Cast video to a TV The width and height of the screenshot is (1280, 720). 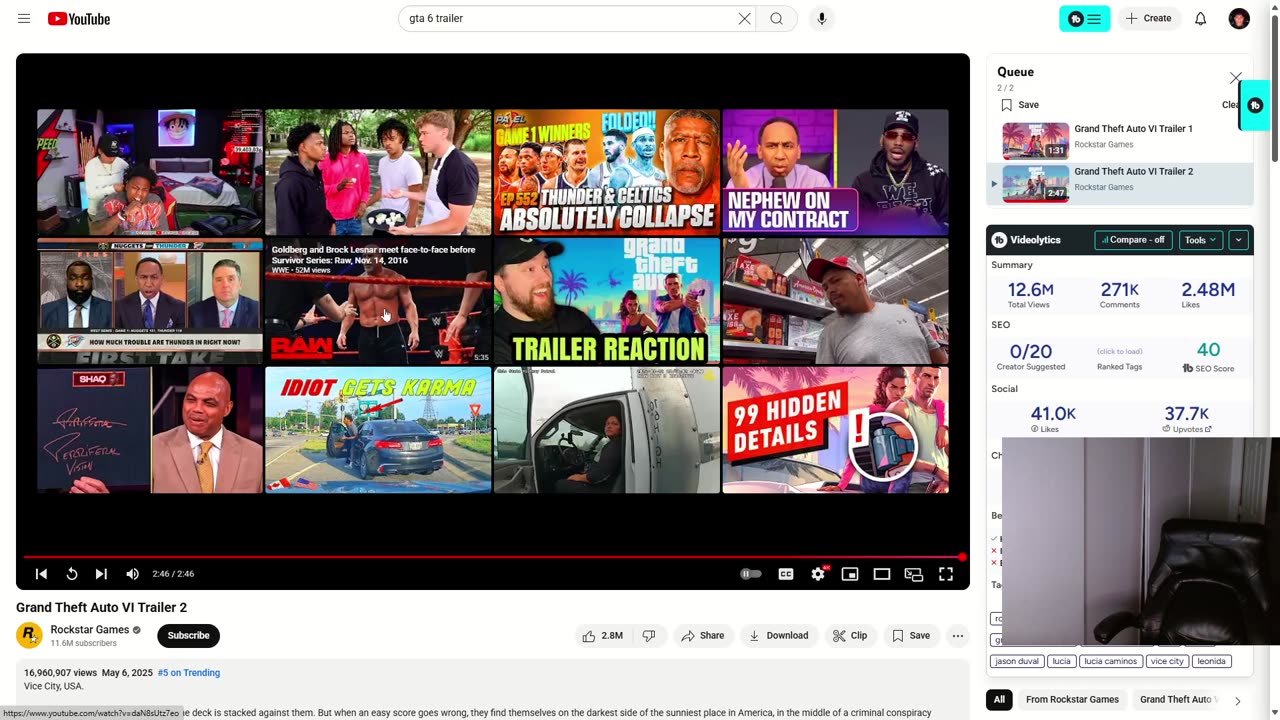[x=914, y=574]
